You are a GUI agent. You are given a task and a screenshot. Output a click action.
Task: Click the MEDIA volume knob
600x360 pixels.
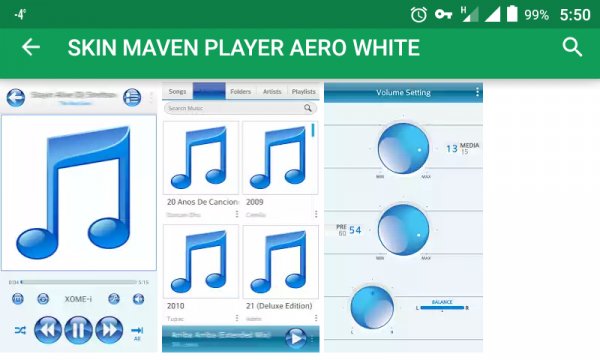click(403, 148)
